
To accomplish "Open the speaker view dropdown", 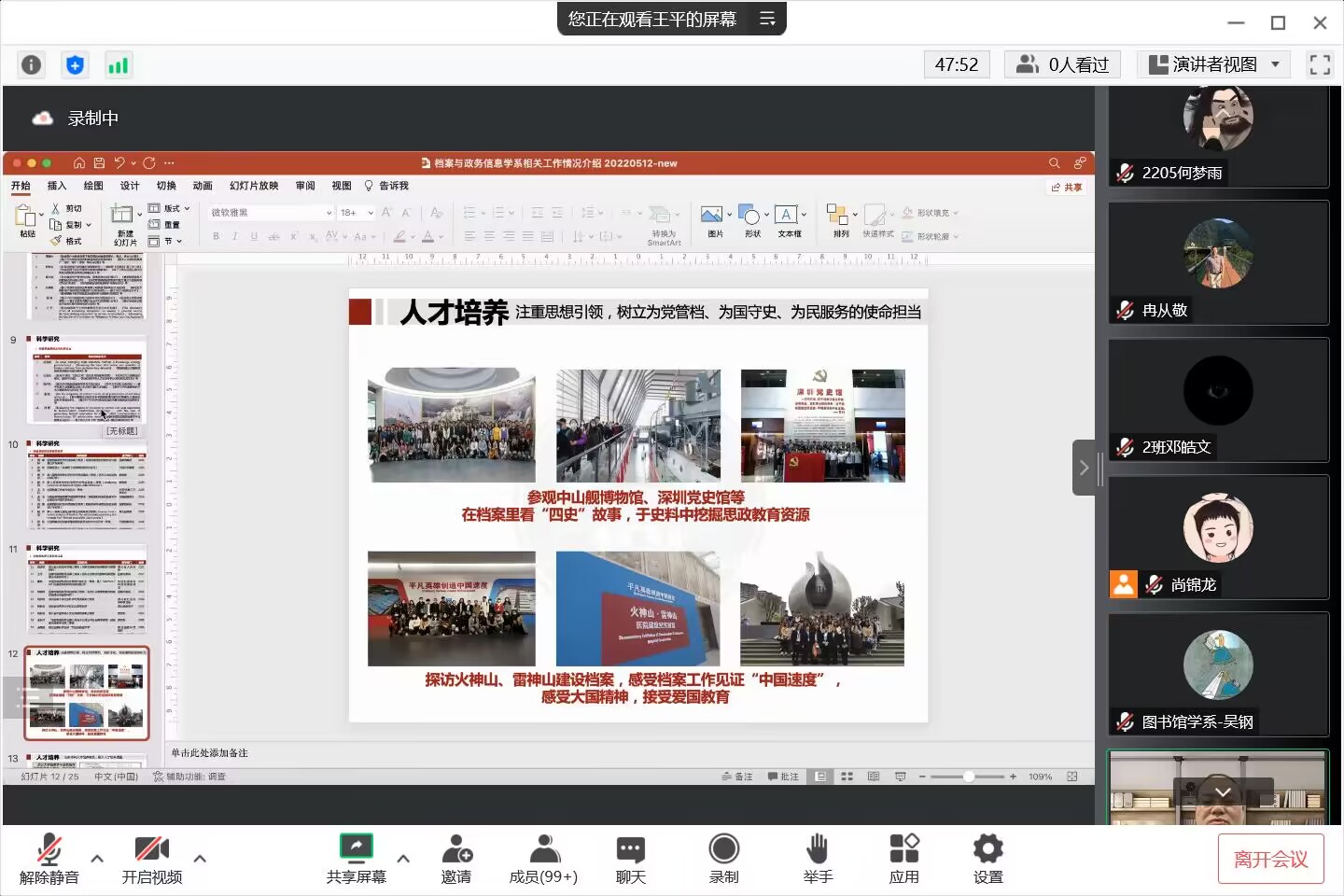I will (x=1213, y=64).
